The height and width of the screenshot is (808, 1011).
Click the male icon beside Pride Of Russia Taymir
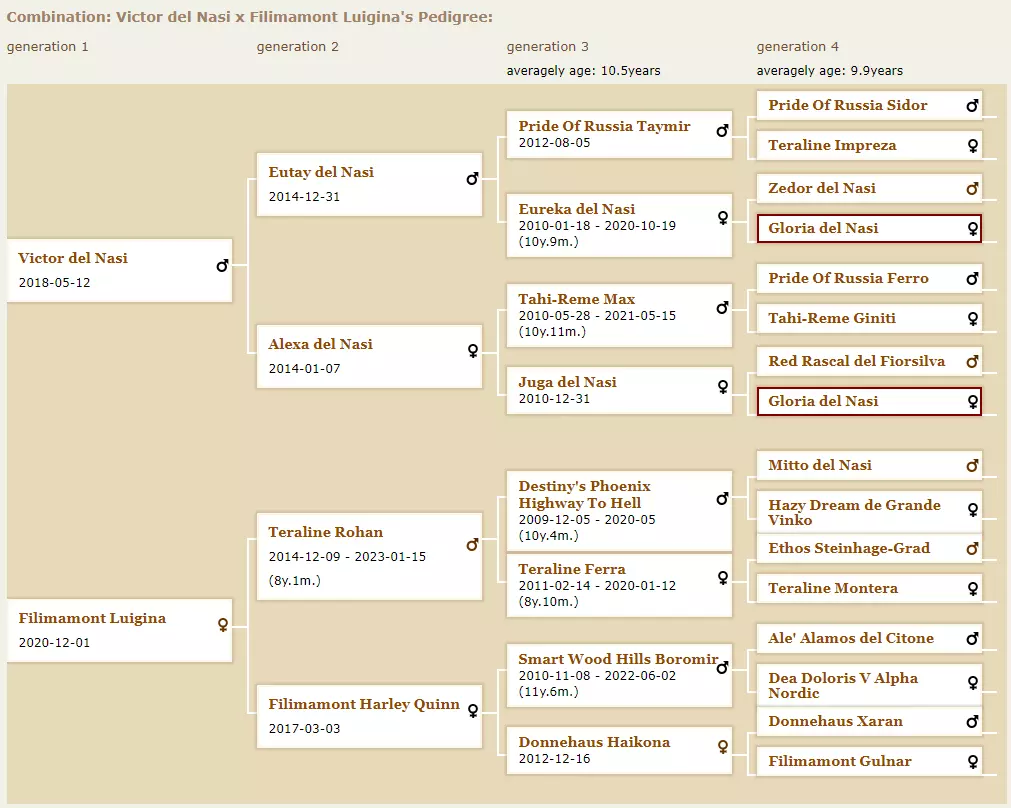[723, 131]
